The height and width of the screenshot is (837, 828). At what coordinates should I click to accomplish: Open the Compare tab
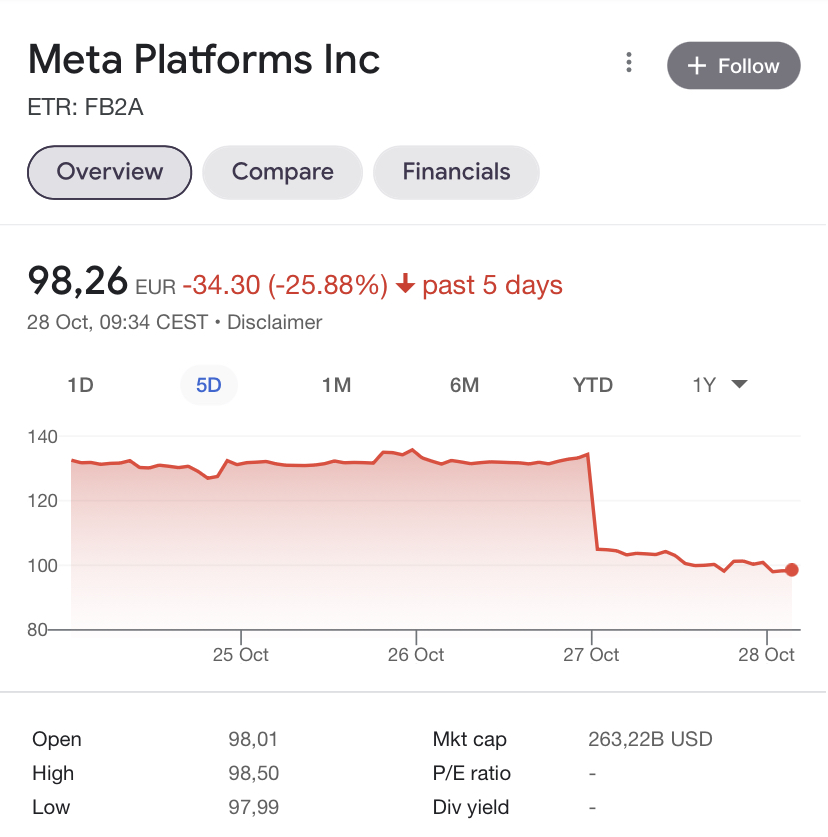coord(282,172)
